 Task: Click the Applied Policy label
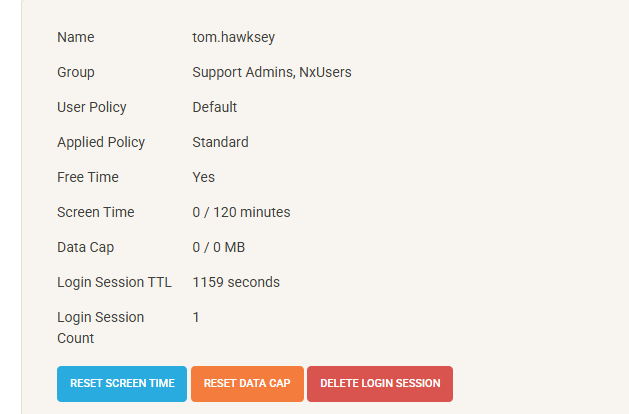101,142
